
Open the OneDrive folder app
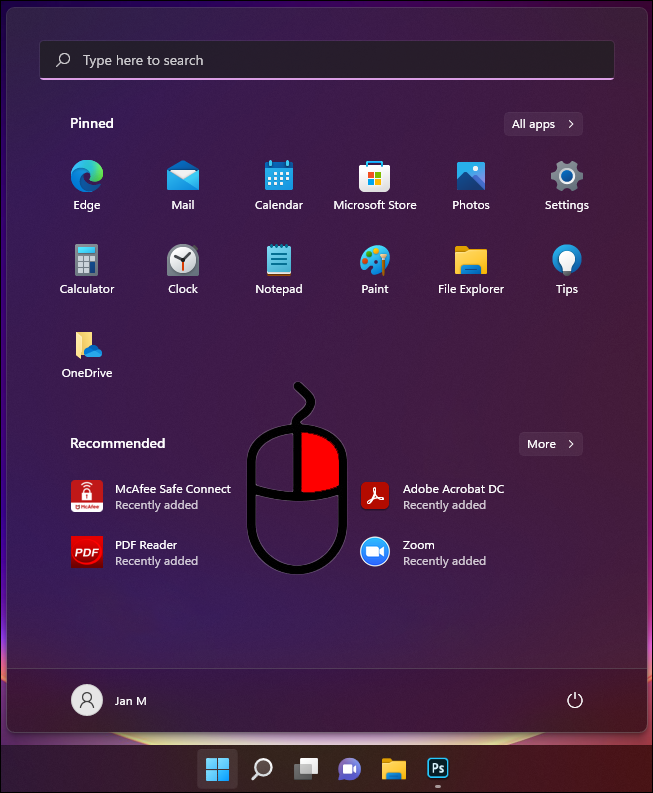86,354
